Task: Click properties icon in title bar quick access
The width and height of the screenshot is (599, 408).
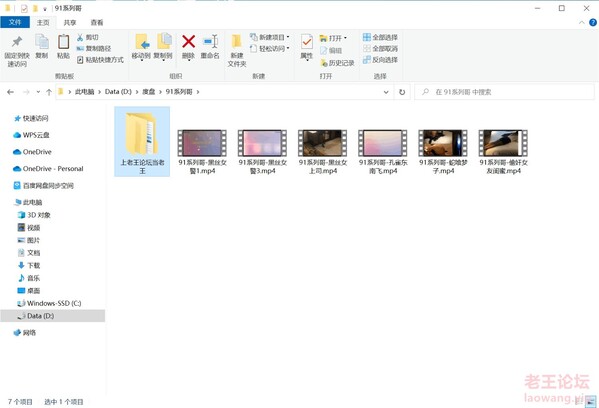Action: click(x=24, y=8)
